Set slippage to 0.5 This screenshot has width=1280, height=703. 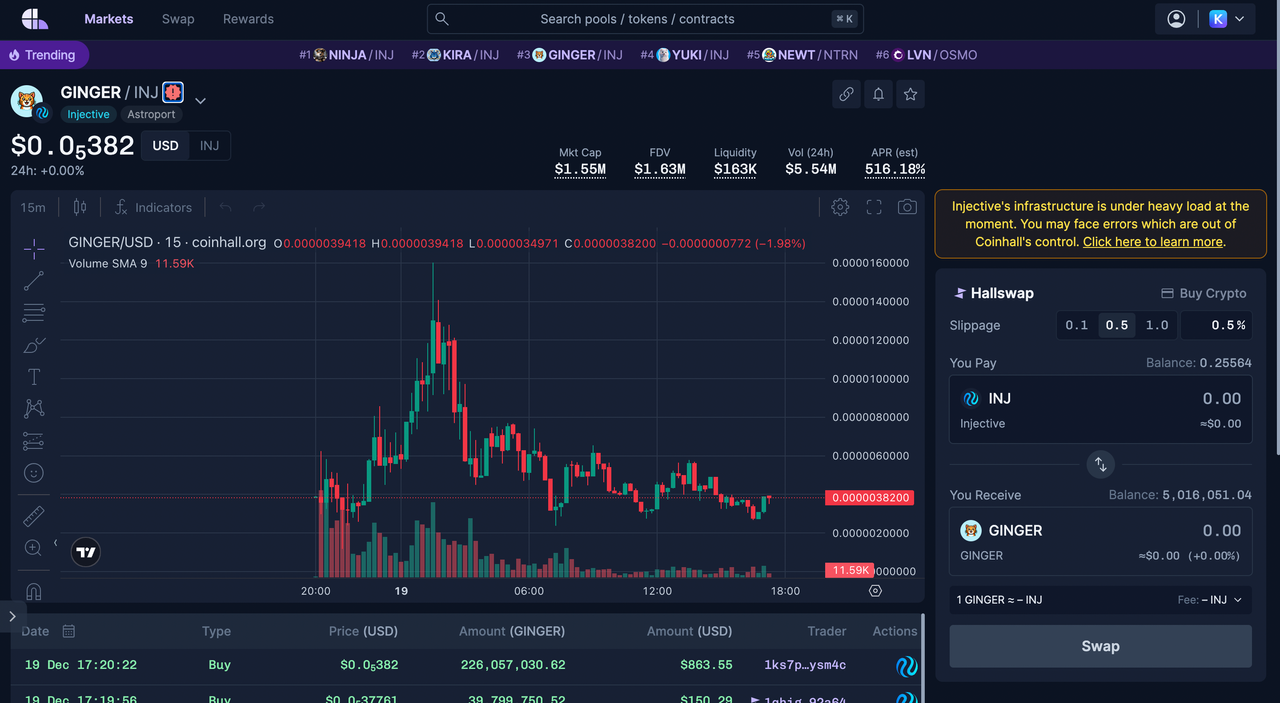[x=1117, y=325]
